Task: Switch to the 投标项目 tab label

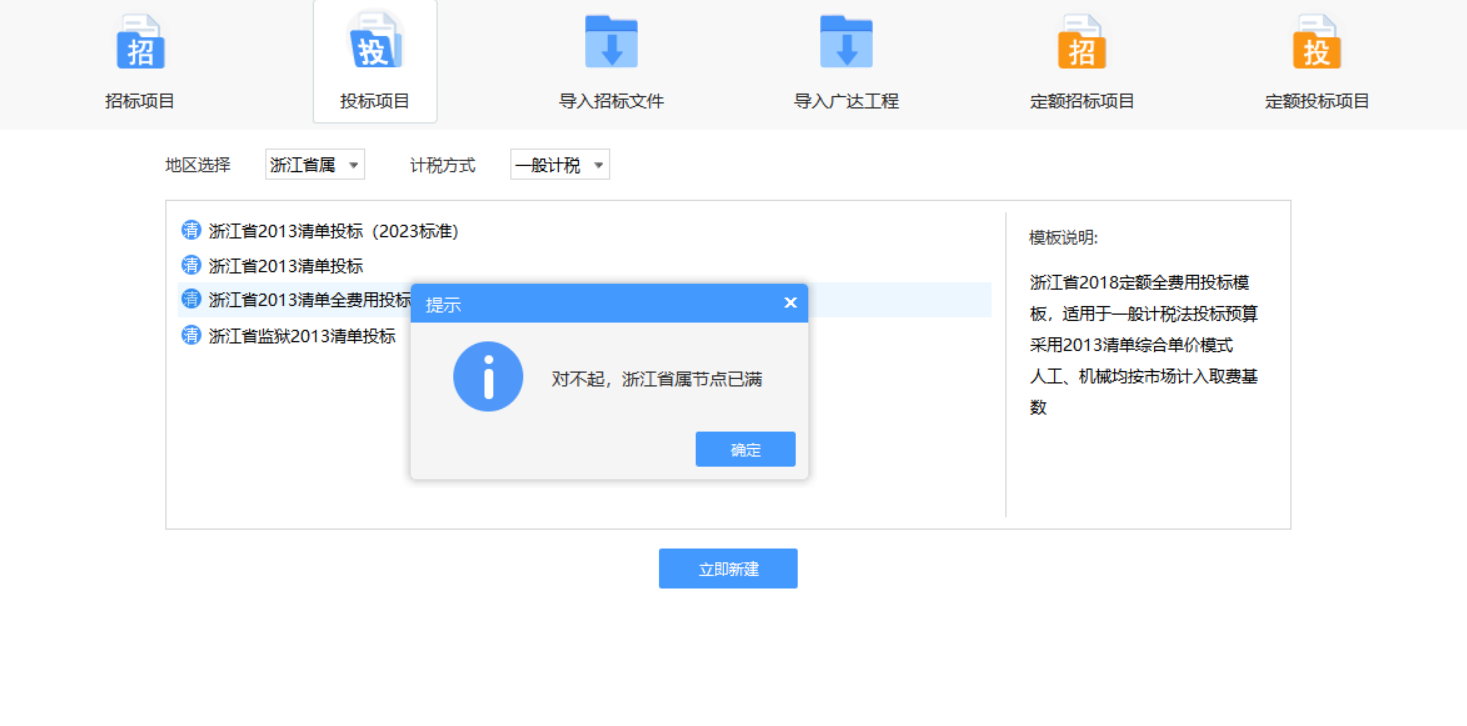Action: tap(375, 101)
